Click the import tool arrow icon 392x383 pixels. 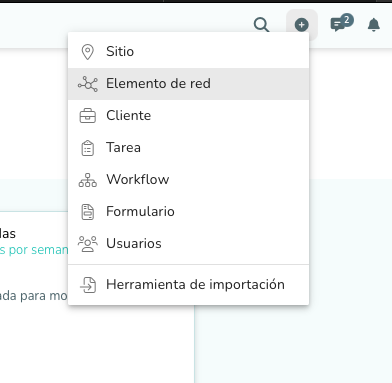coord(88,285)
